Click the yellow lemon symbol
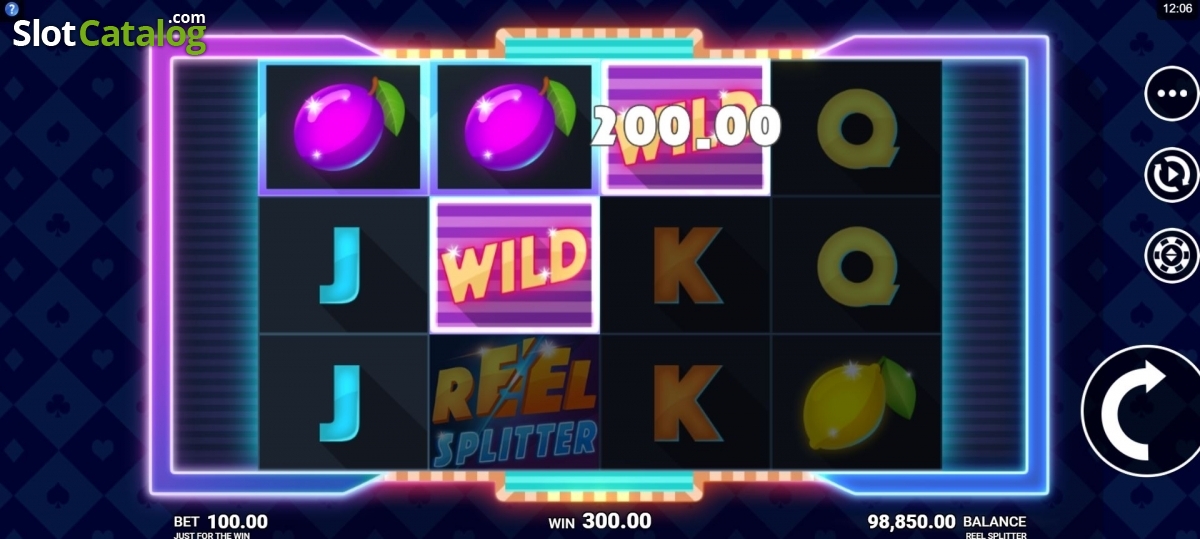Image resolution: width=1200 pixels, height=539 pixels. pyautogui.click(x=858, y=403)
